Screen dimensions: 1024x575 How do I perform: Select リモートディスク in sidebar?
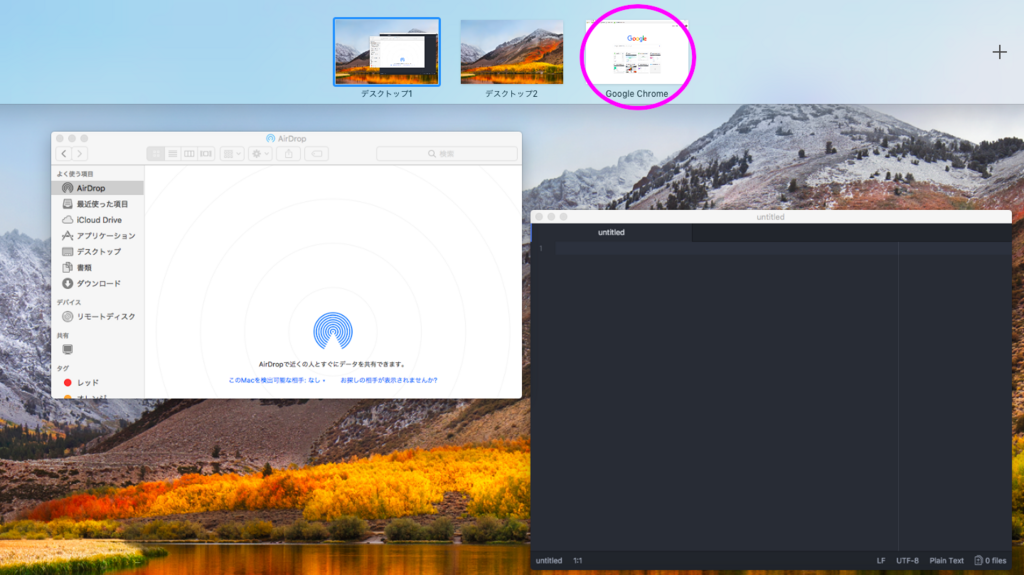tap(97, 317)
